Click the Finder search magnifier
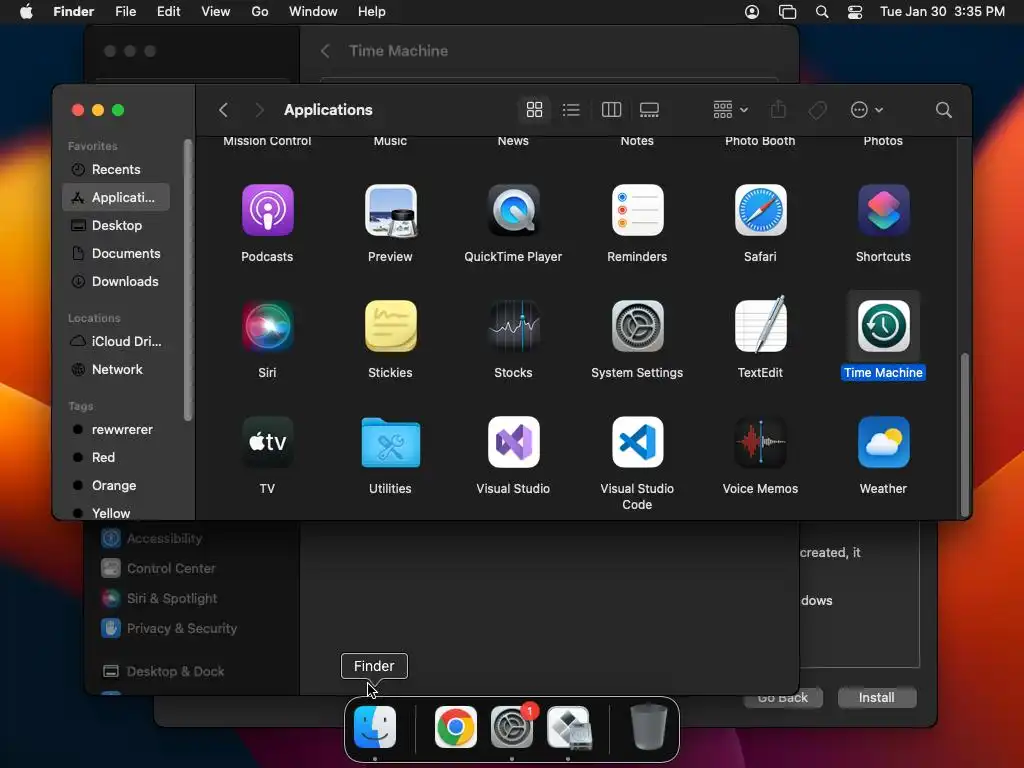1024x768 pixels. (943, 110)
